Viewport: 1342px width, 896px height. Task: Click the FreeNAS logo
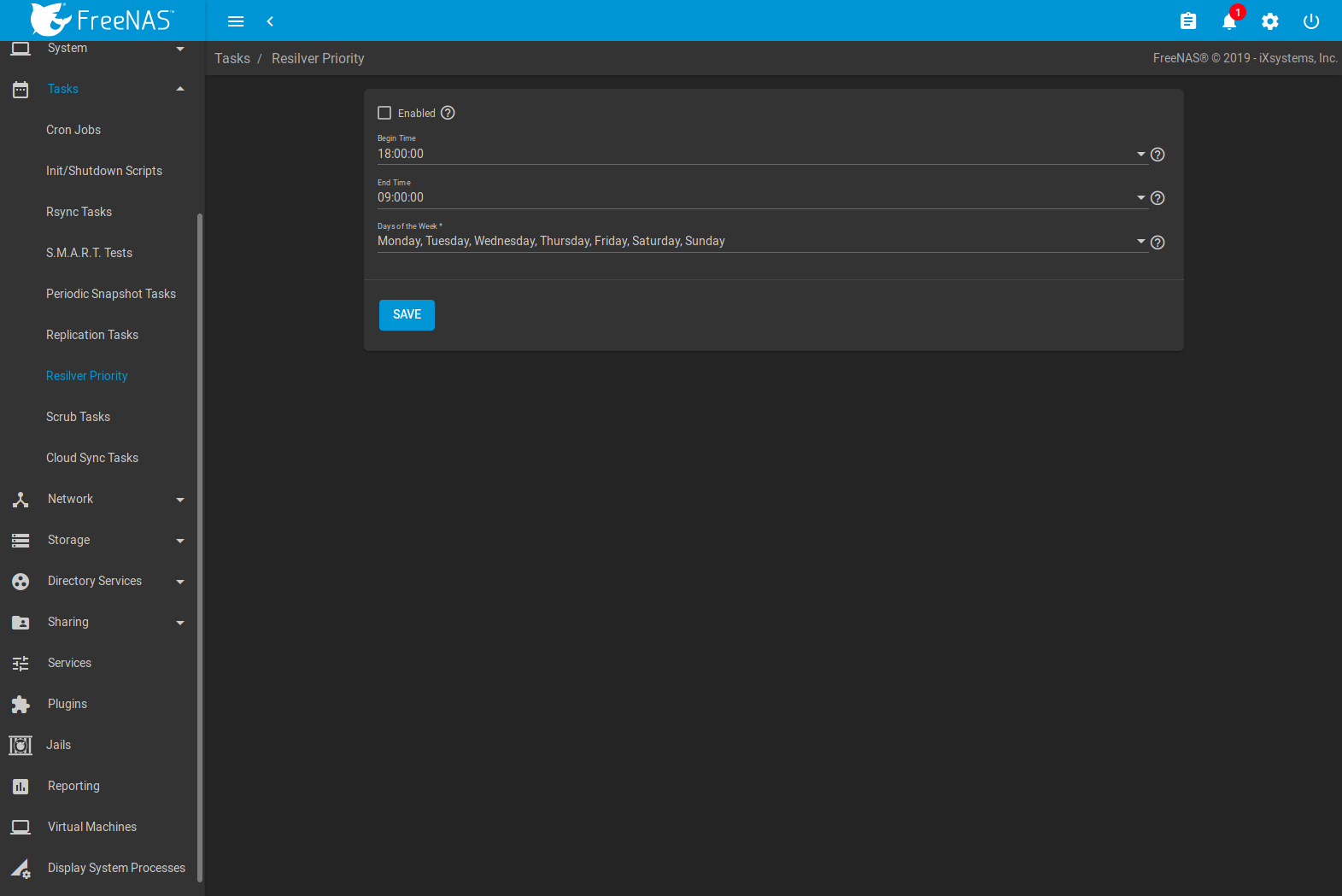tap(103, 20)
